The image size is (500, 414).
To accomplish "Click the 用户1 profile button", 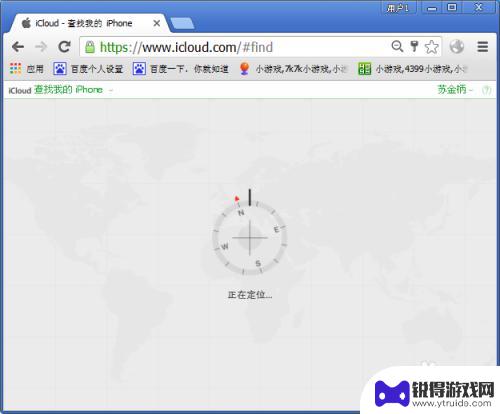I will point(398,8).
